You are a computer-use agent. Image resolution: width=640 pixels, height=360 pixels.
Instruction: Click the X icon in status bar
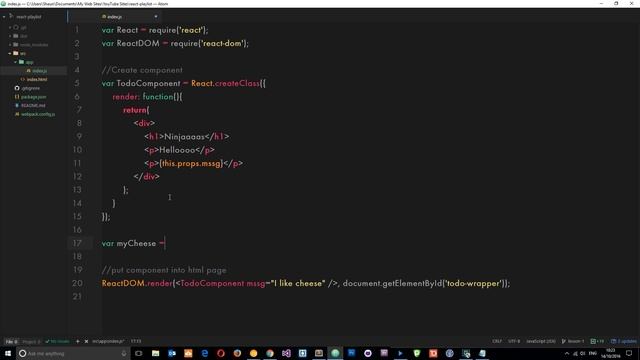86,341
